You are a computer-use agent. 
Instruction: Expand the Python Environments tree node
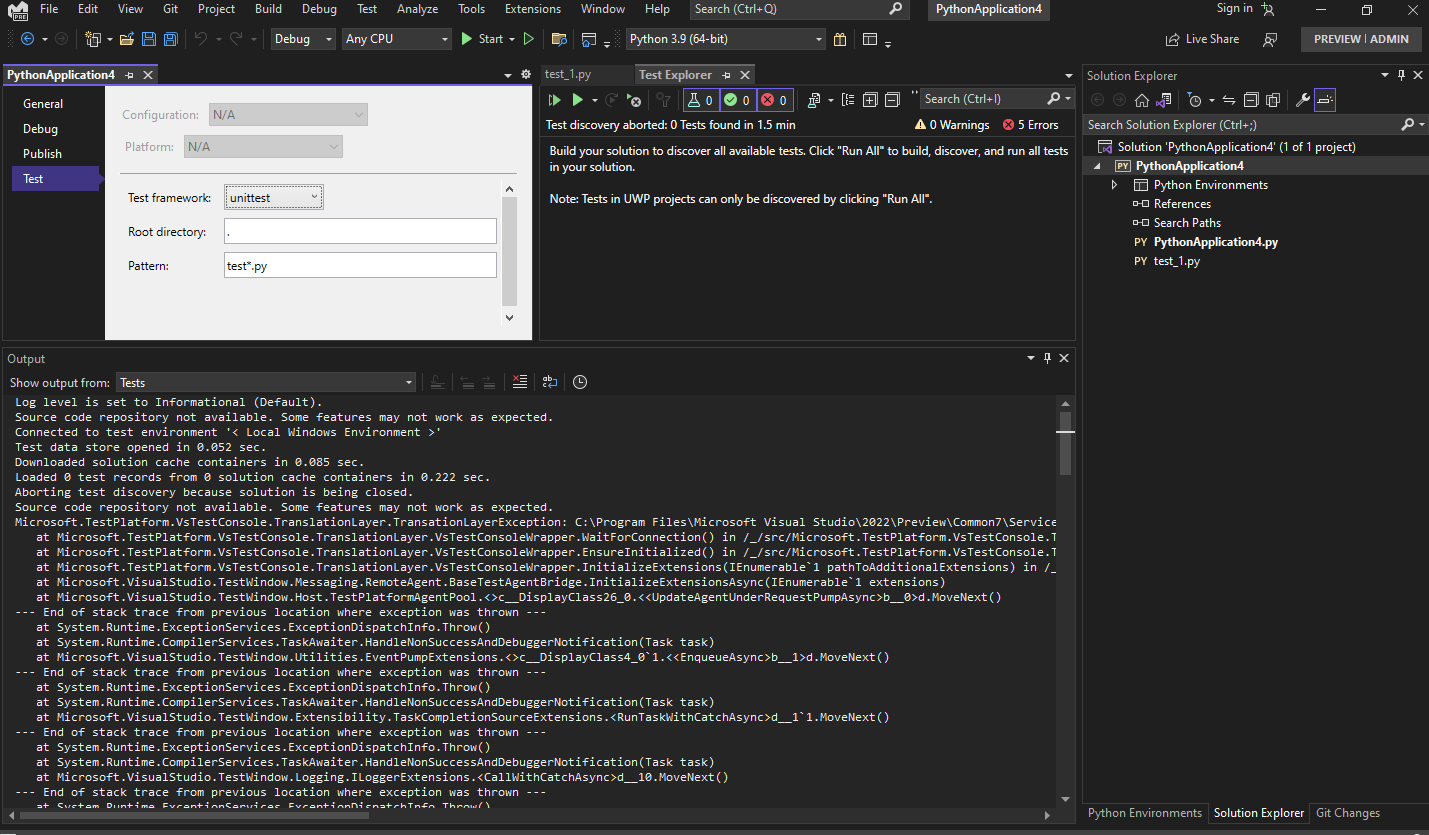1113,184
